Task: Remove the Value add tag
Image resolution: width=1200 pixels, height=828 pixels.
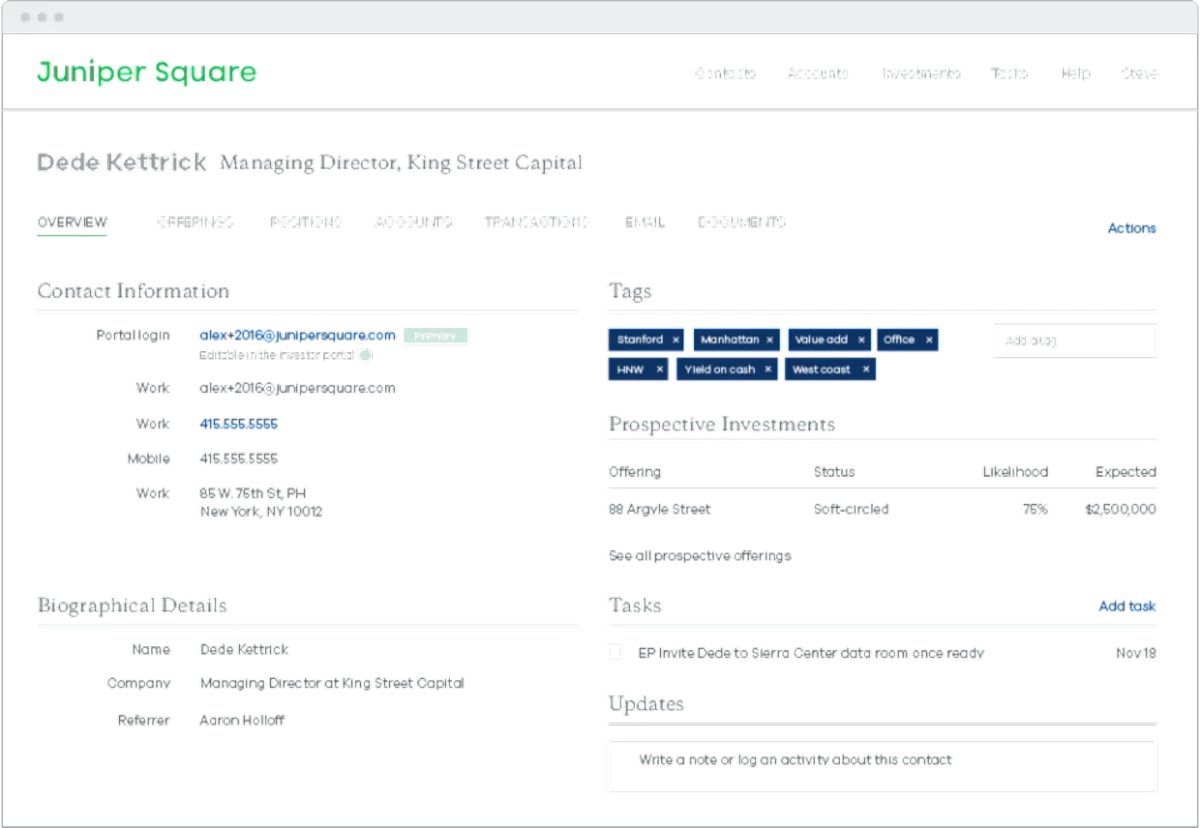Action: pos(860,340)
